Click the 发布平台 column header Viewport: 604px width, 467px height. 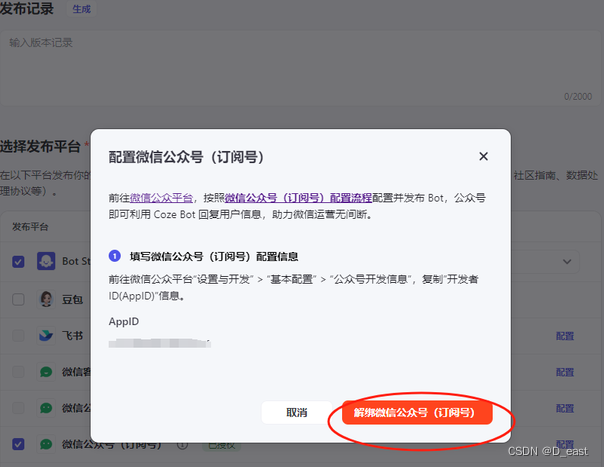30,227
